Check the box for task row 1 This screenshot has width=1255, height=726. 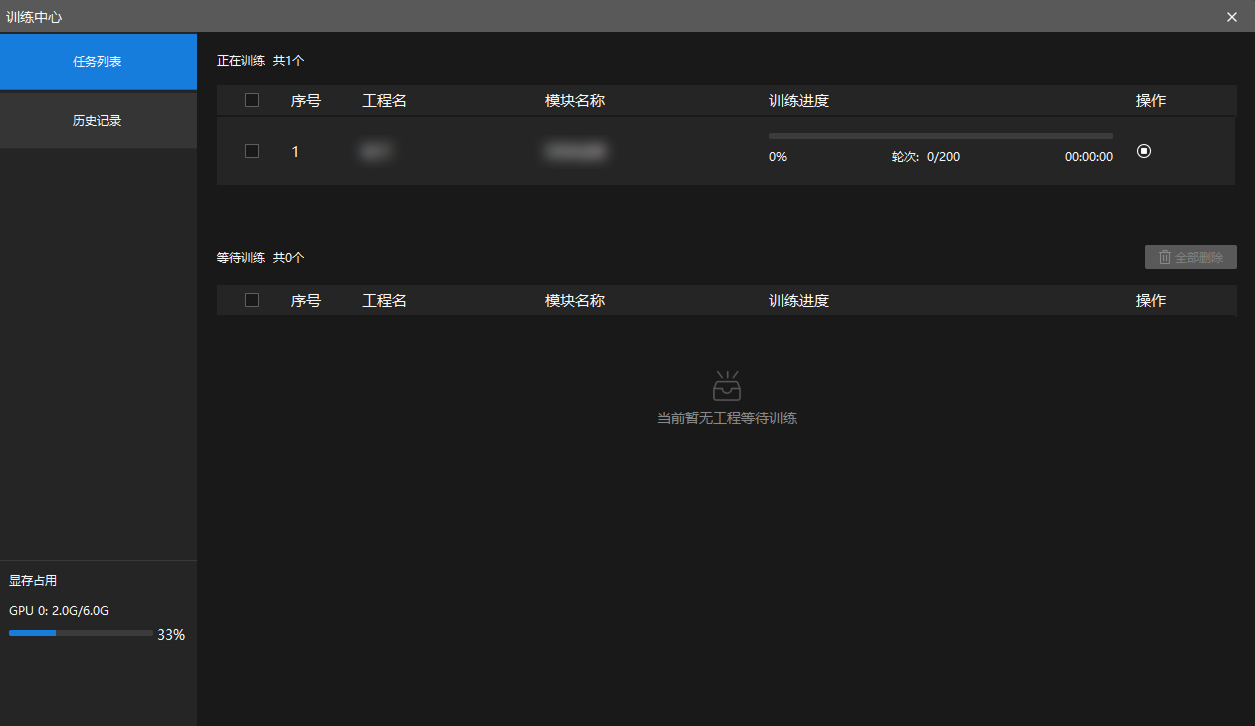point(252,151)
